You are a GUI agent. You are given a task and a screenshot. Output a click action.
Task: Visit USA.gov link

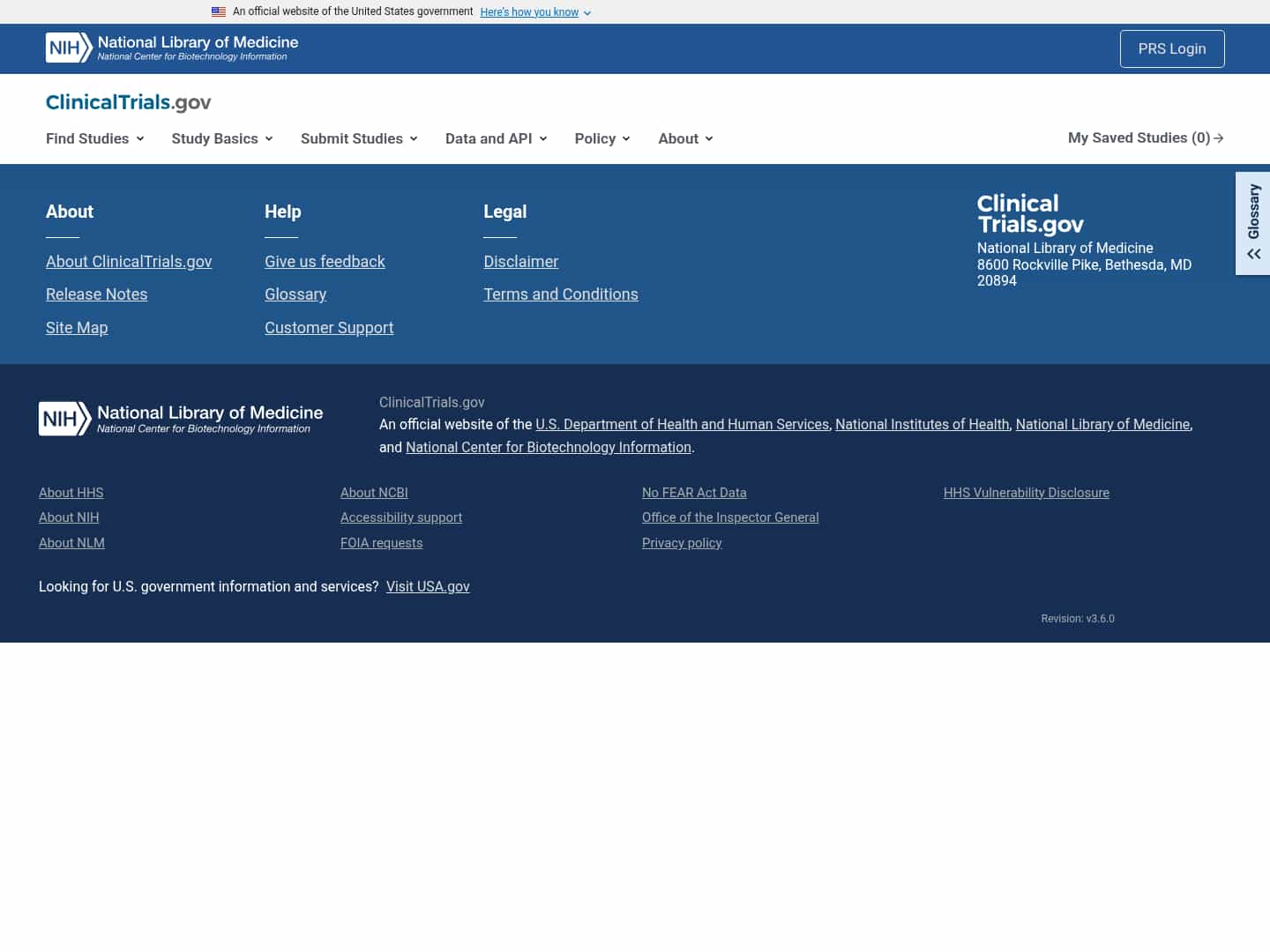[428, 586]
